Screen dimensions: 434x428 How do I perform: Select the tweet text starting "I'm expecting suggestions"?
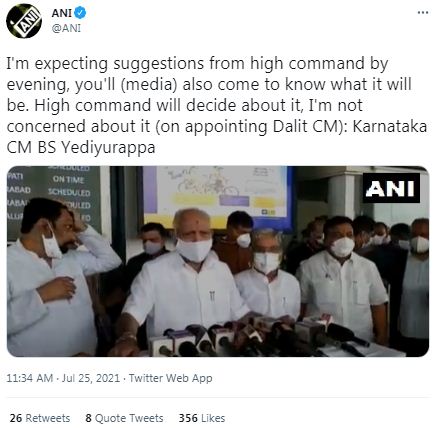click(217, 105)
